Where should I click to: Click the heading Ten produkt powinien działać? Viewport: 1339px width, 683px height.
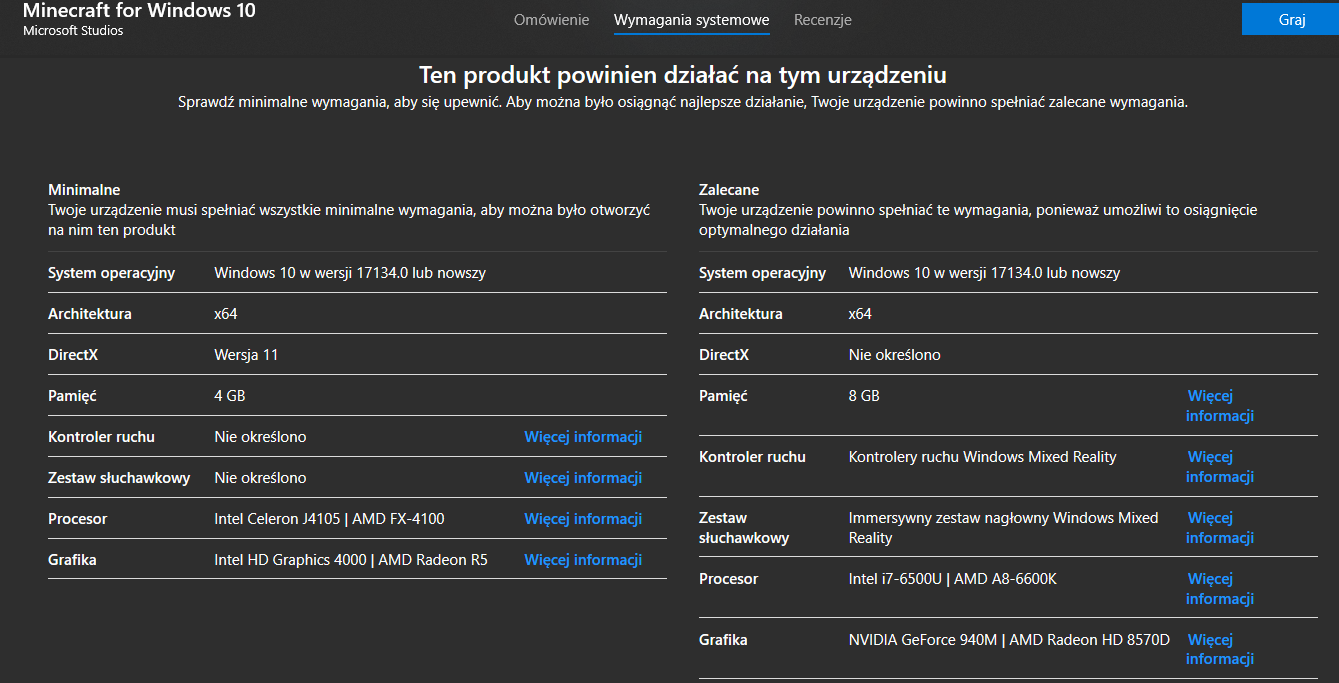(682, 75)
